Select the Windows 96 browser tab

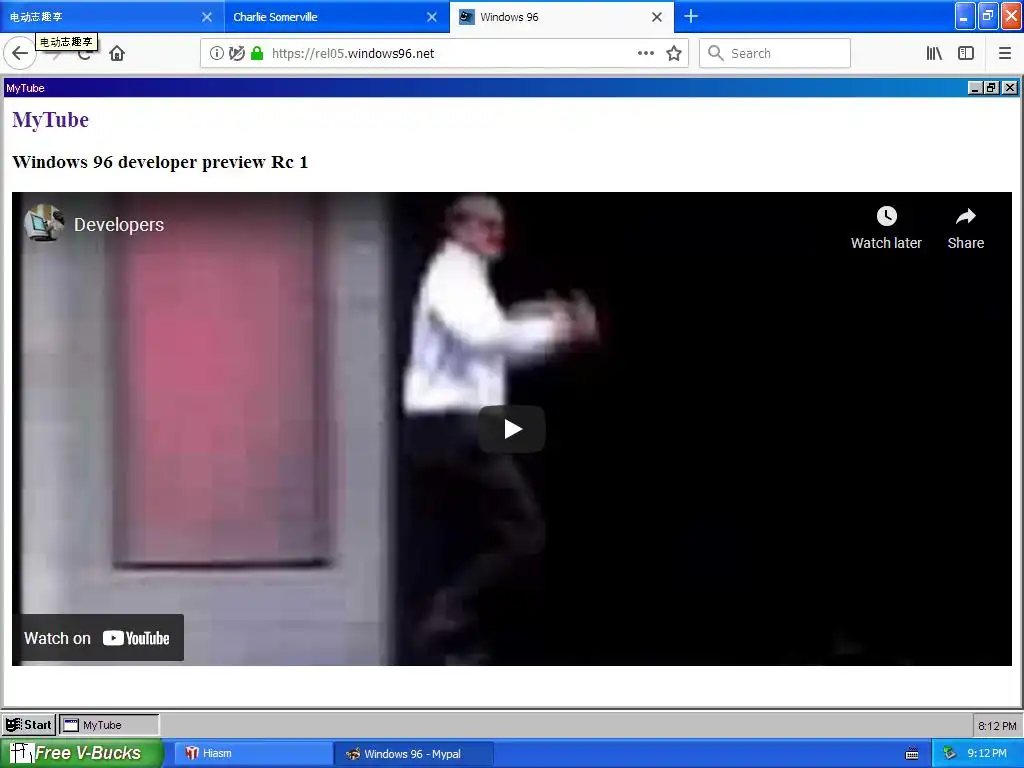[562, 17]
